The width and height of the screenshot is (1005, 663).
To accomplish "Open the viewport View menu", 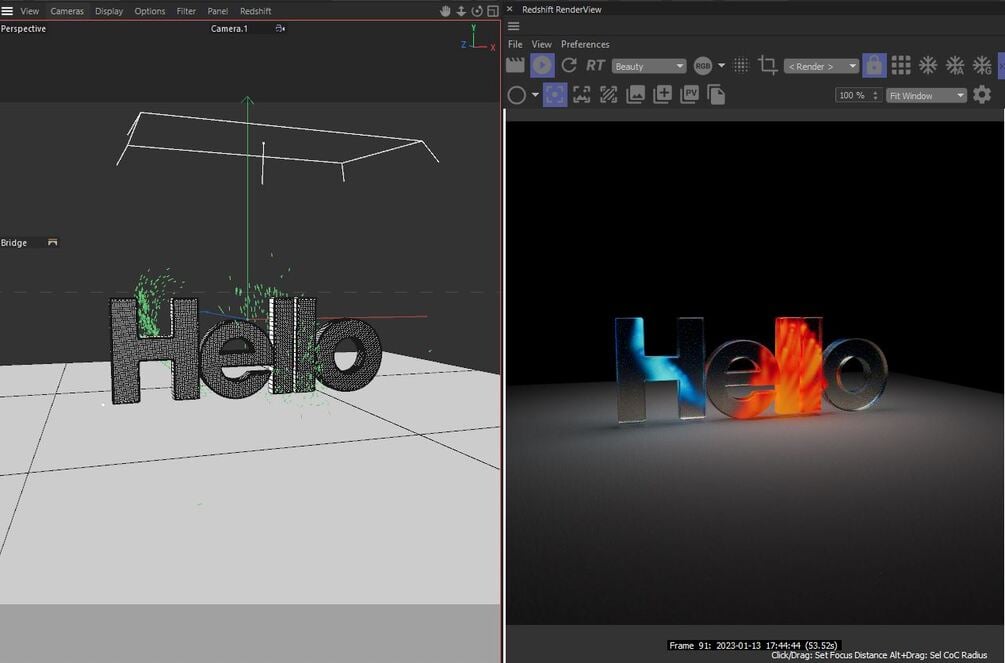I will coord(29,11).
